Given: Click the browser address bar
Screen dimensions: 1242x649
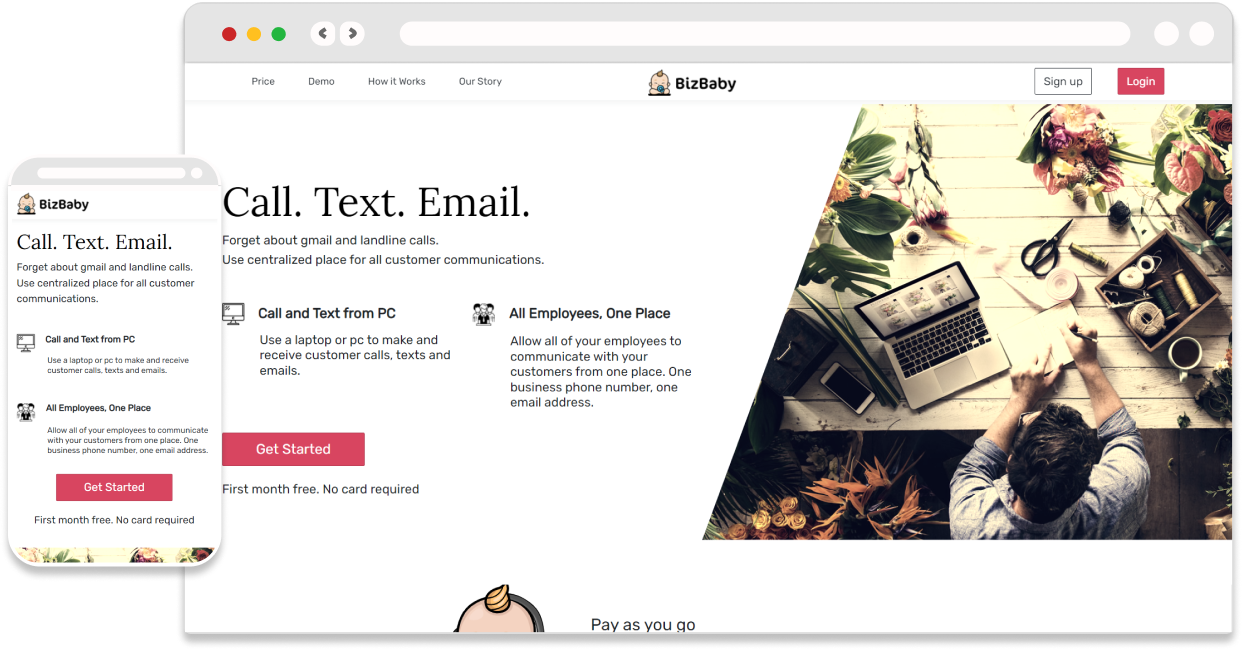Looking at the screenshot, I should (765, 34).
